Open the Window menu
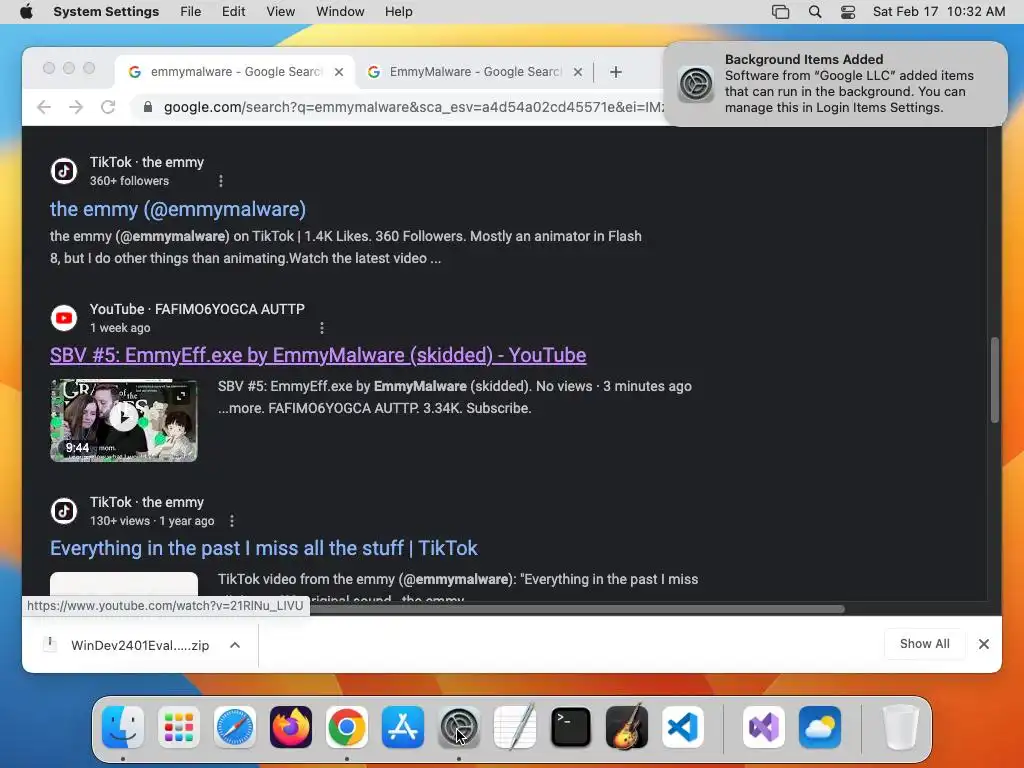The height and width of the screenshot is (768, 1024). pos(340,12)
